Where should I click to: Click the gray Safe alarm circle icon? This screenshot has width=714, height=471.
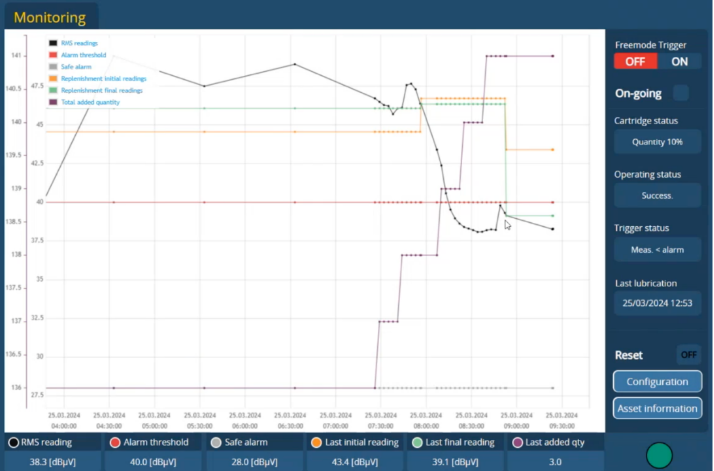coord(216,442)
